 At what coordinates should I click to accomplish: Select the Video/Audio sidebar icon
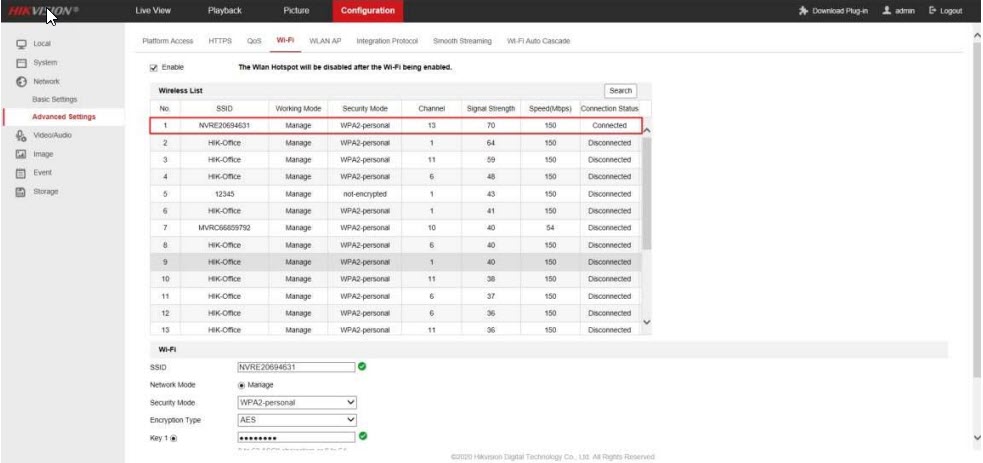pyautogui.click(x=21, y=135)
